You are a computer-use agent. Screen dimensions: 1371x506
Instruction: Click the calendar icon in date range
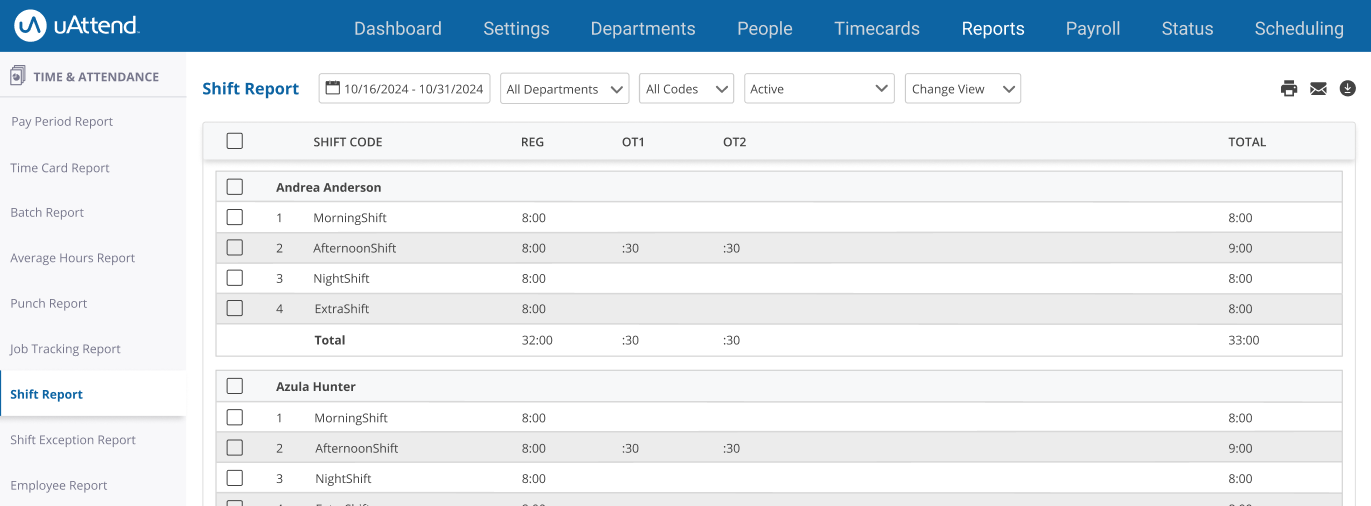coord(332,88)
